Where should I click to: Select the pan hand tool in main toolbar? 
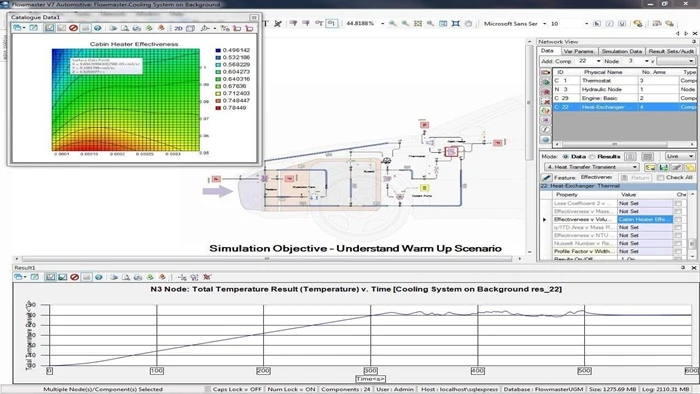(468, 23)
